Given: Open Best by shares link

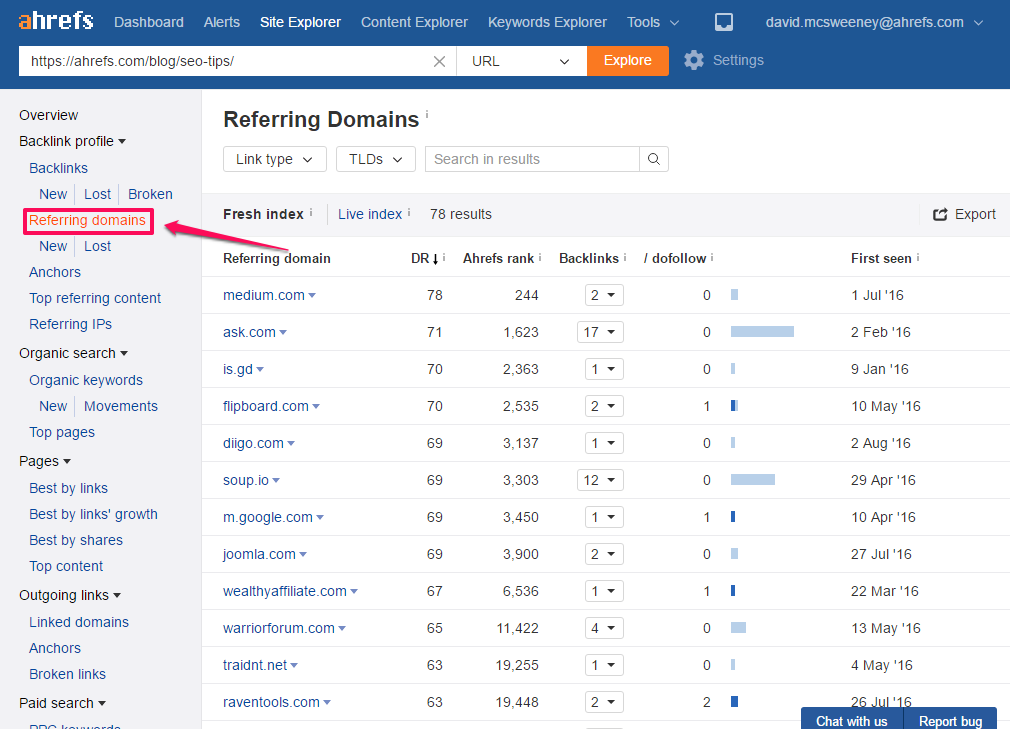Looking at the screenshot, I should pos(76,540).
